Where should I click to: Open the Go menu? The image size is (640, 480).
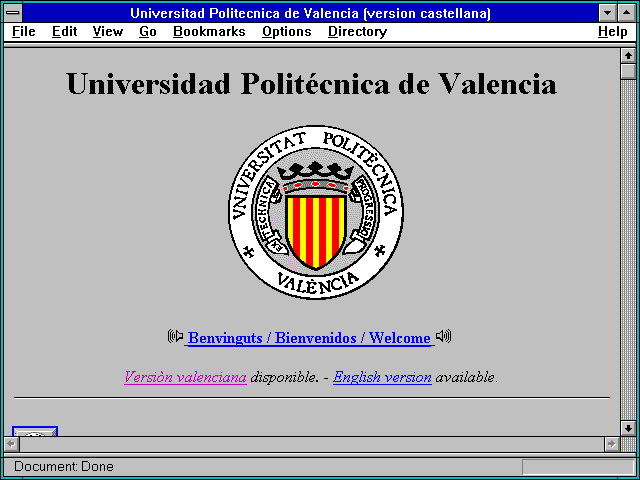(147, 31)
